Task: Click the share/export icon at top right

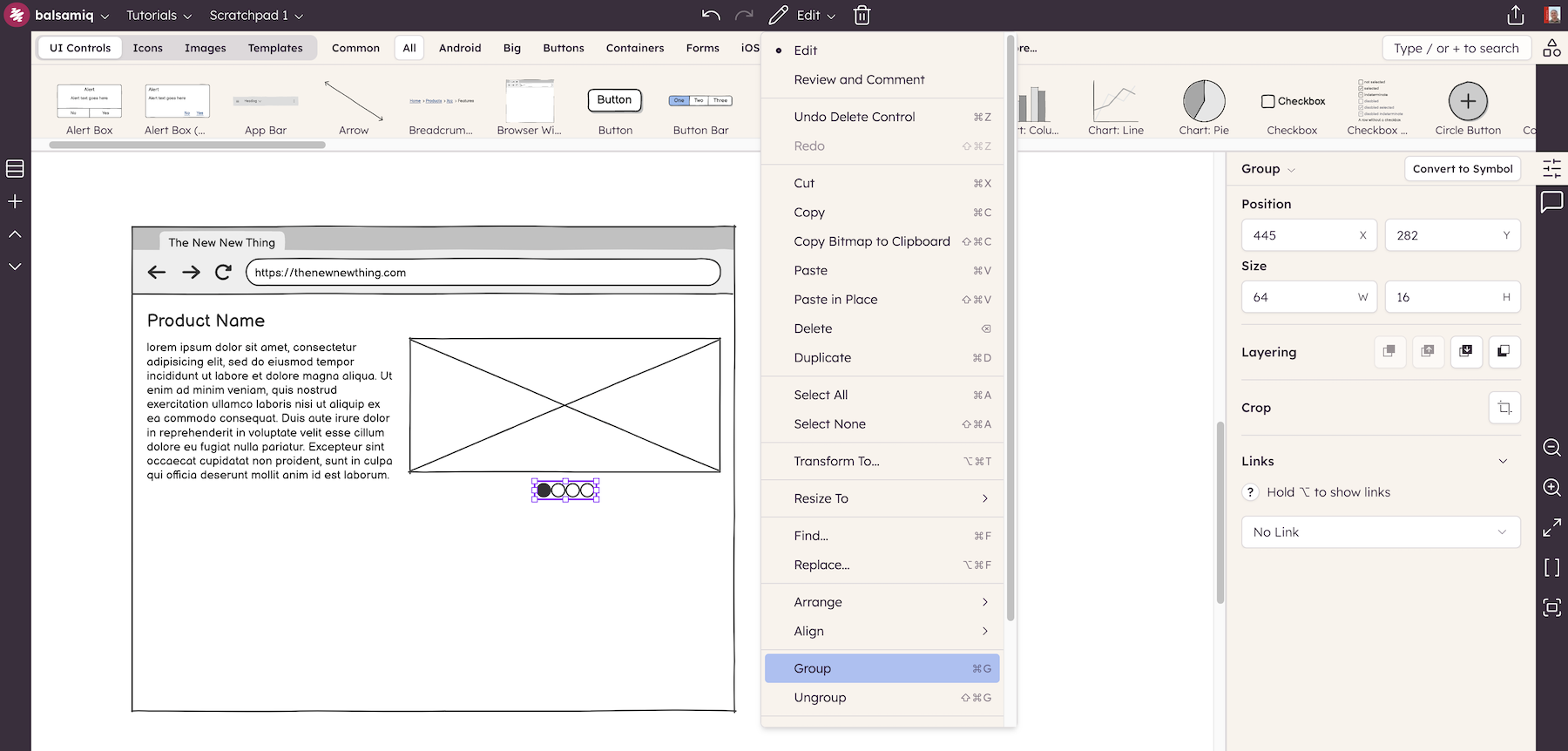Action: pos(1516,15)
